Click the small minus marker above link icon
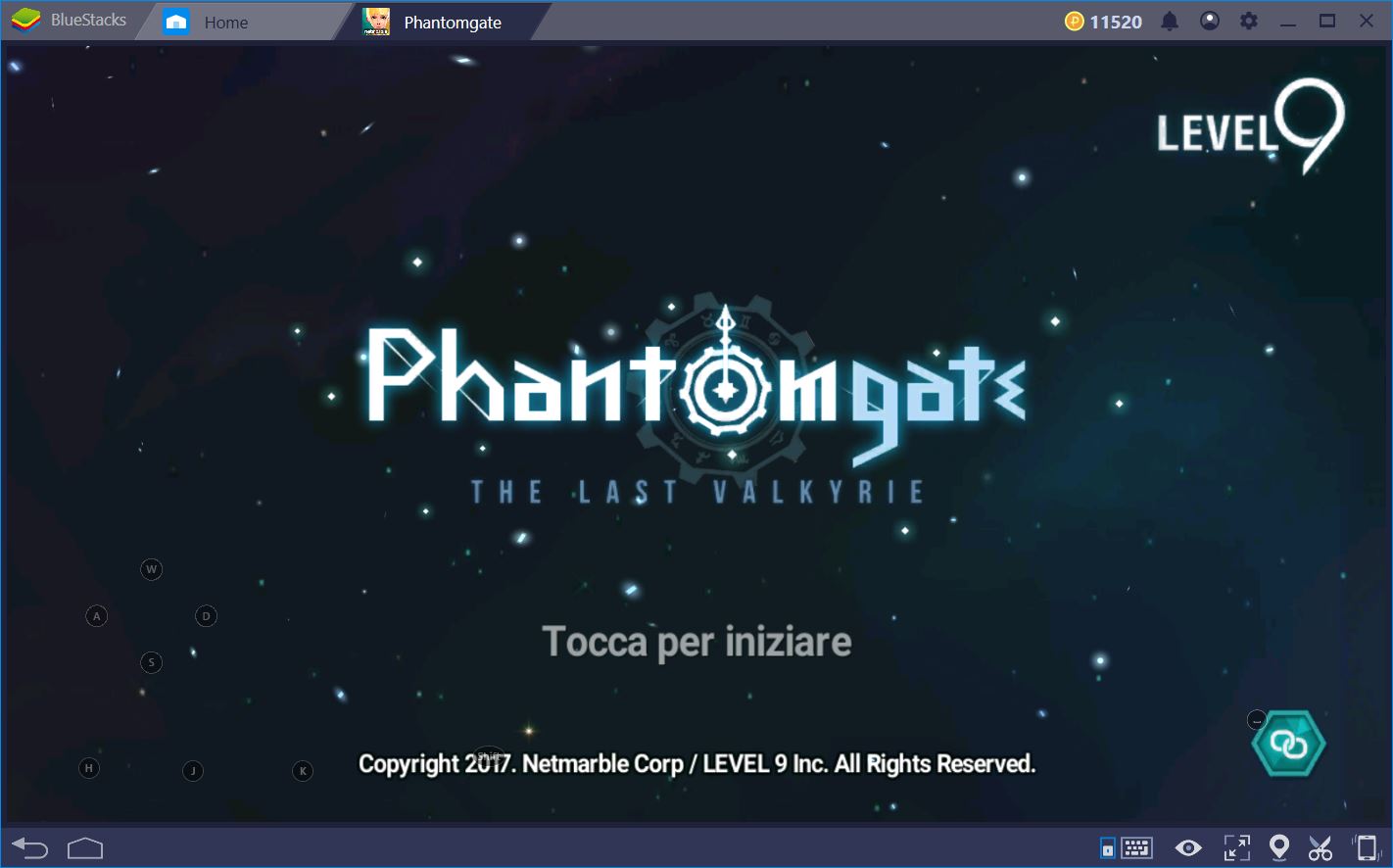This screenshot has height=868, width=1393. pyautogui.click(x=1257, y=720)
